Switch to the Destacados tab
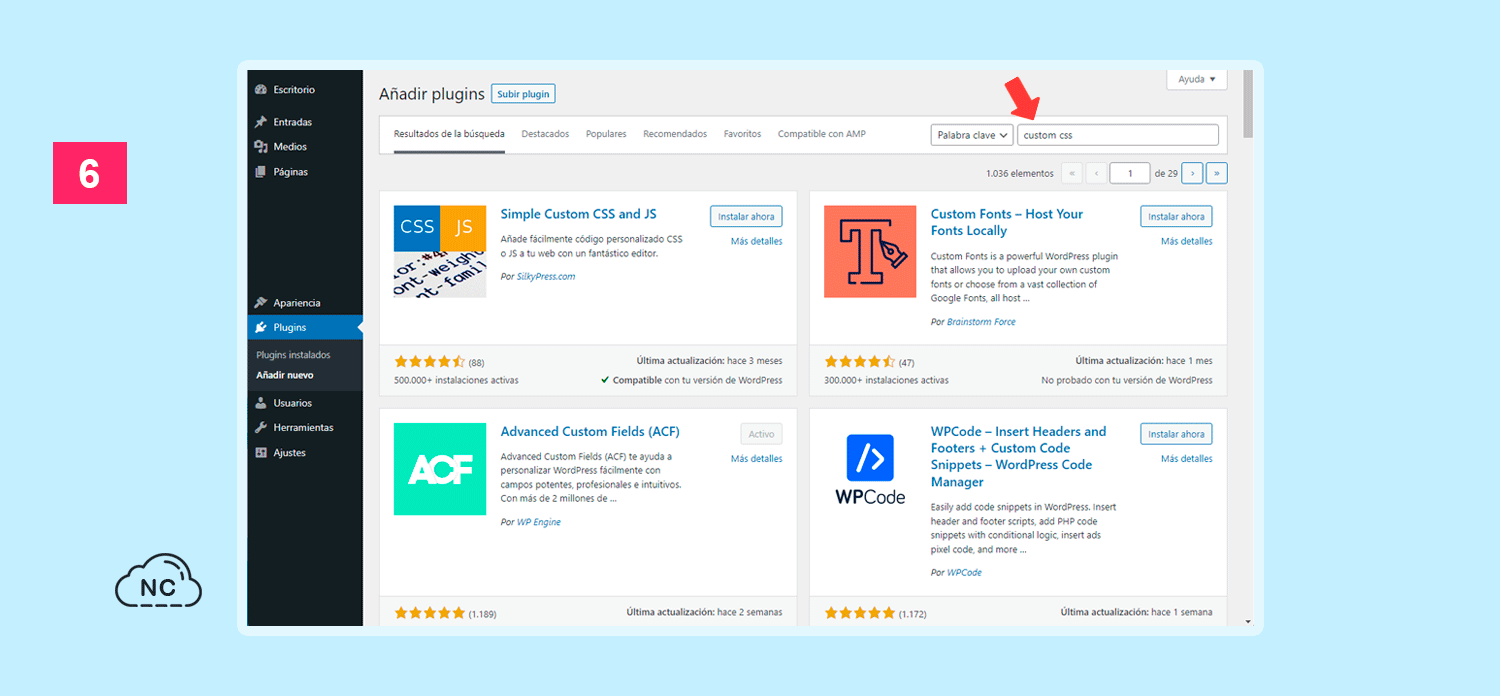 coord(545,134)
